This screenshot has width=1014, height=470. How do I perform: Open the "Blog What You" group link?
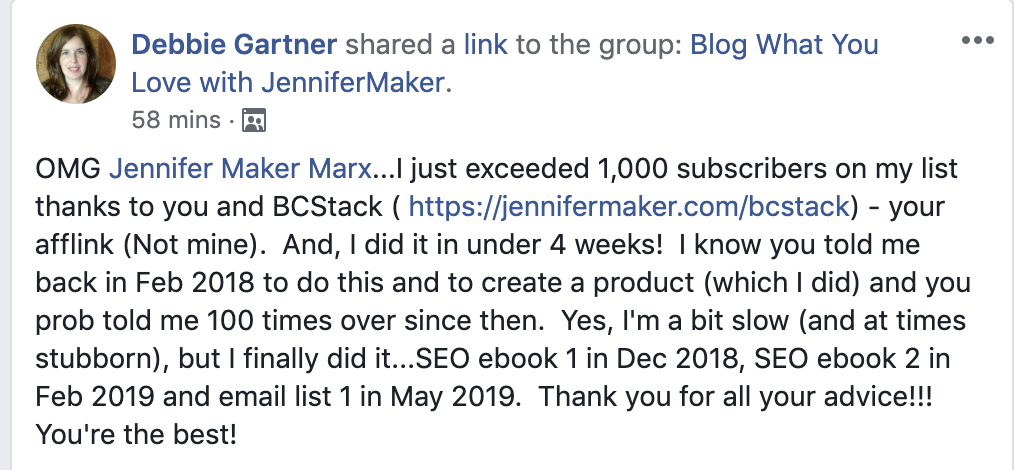click(x=784, y=45)
